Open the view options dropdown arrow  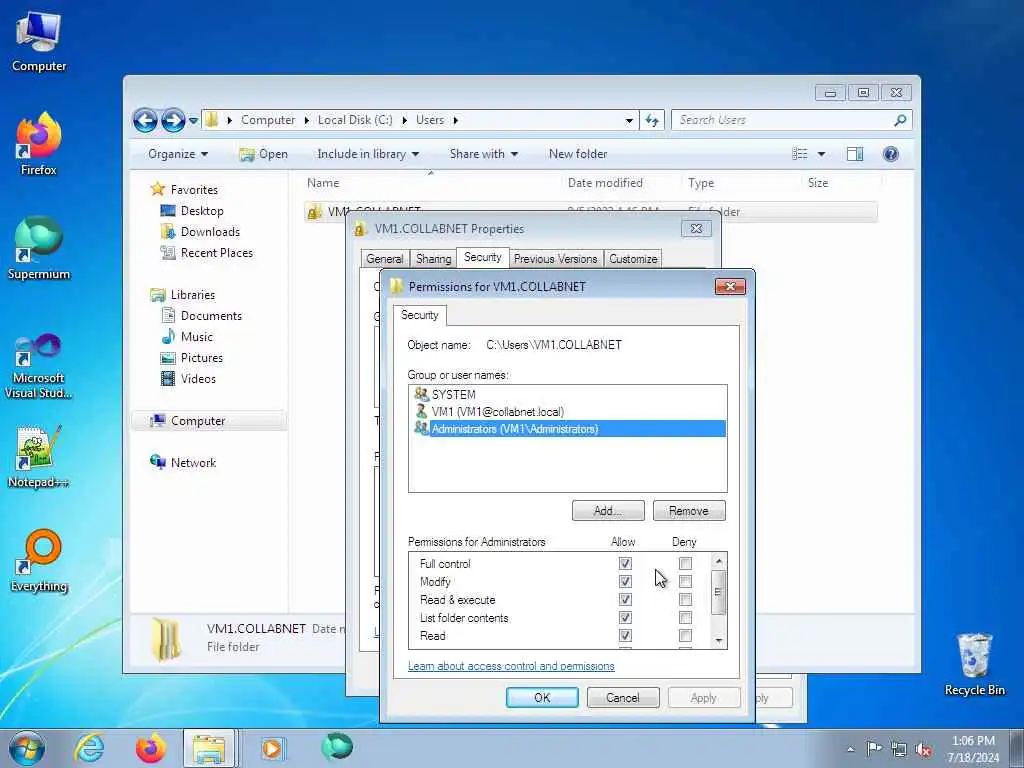point(821,154)
